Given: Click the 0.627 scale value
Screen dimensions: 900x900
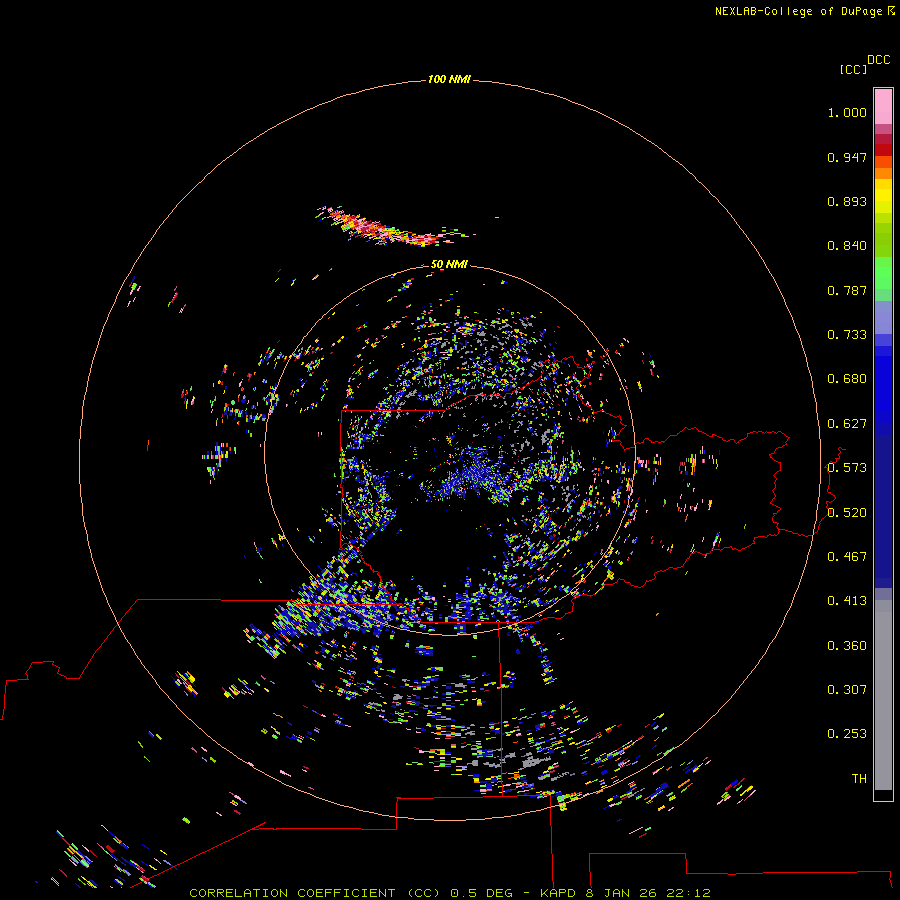Looking at the screenshot, I should [x=847, y=424].
